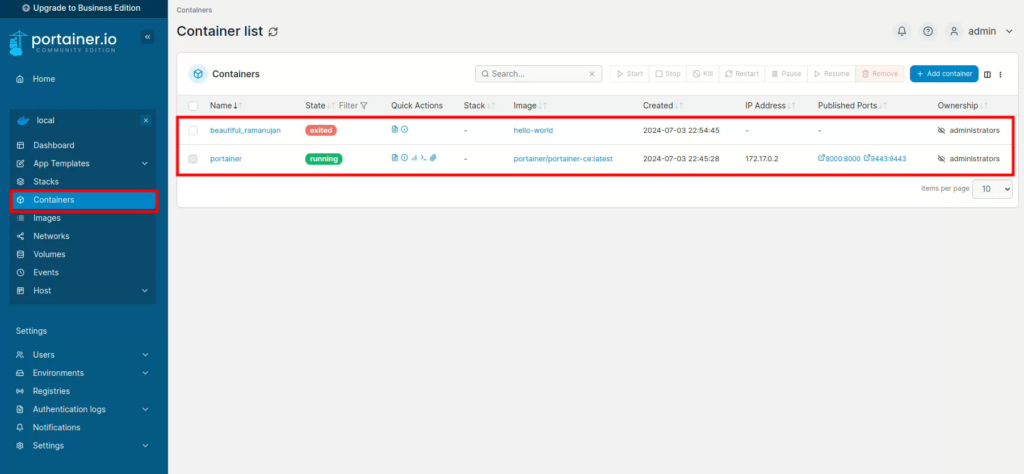Open Images in the sidebar

47,218
